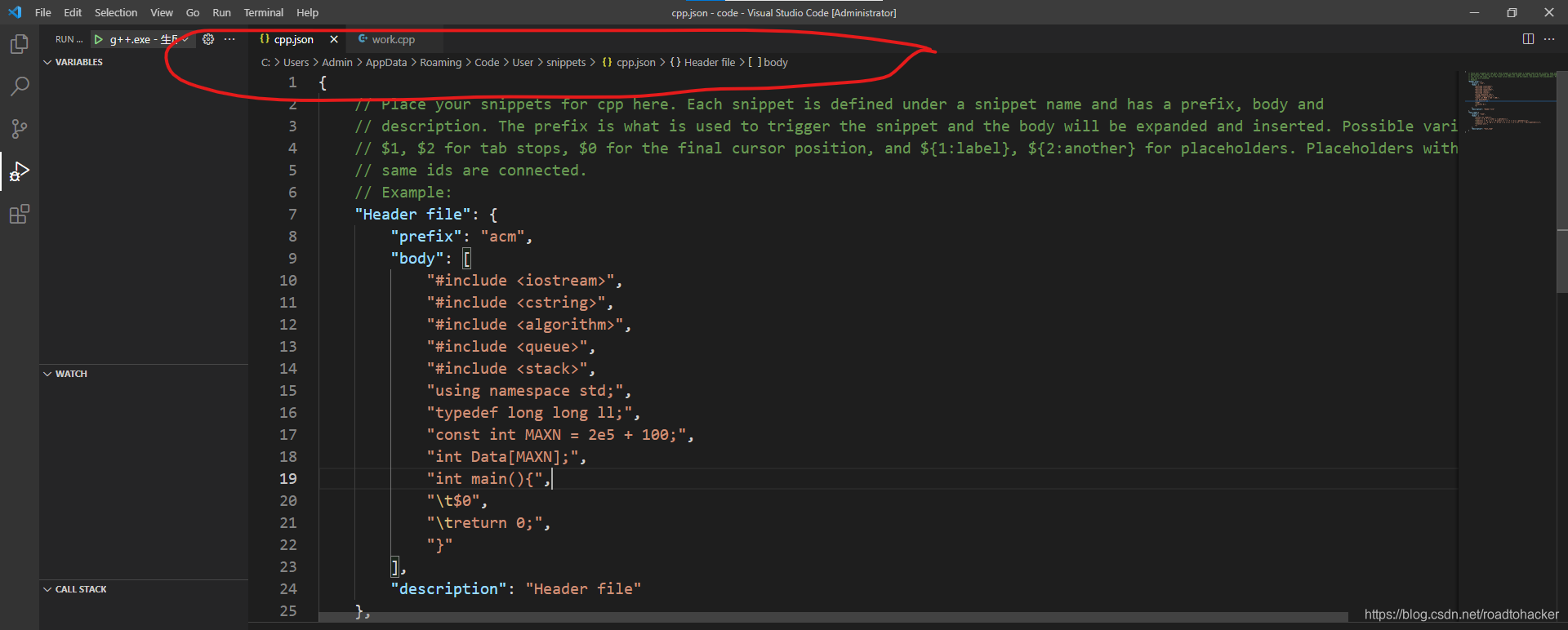Screen dimensions: 1568x630
Task: Restore down the VS Code window
Action: tap(1512, 12)
